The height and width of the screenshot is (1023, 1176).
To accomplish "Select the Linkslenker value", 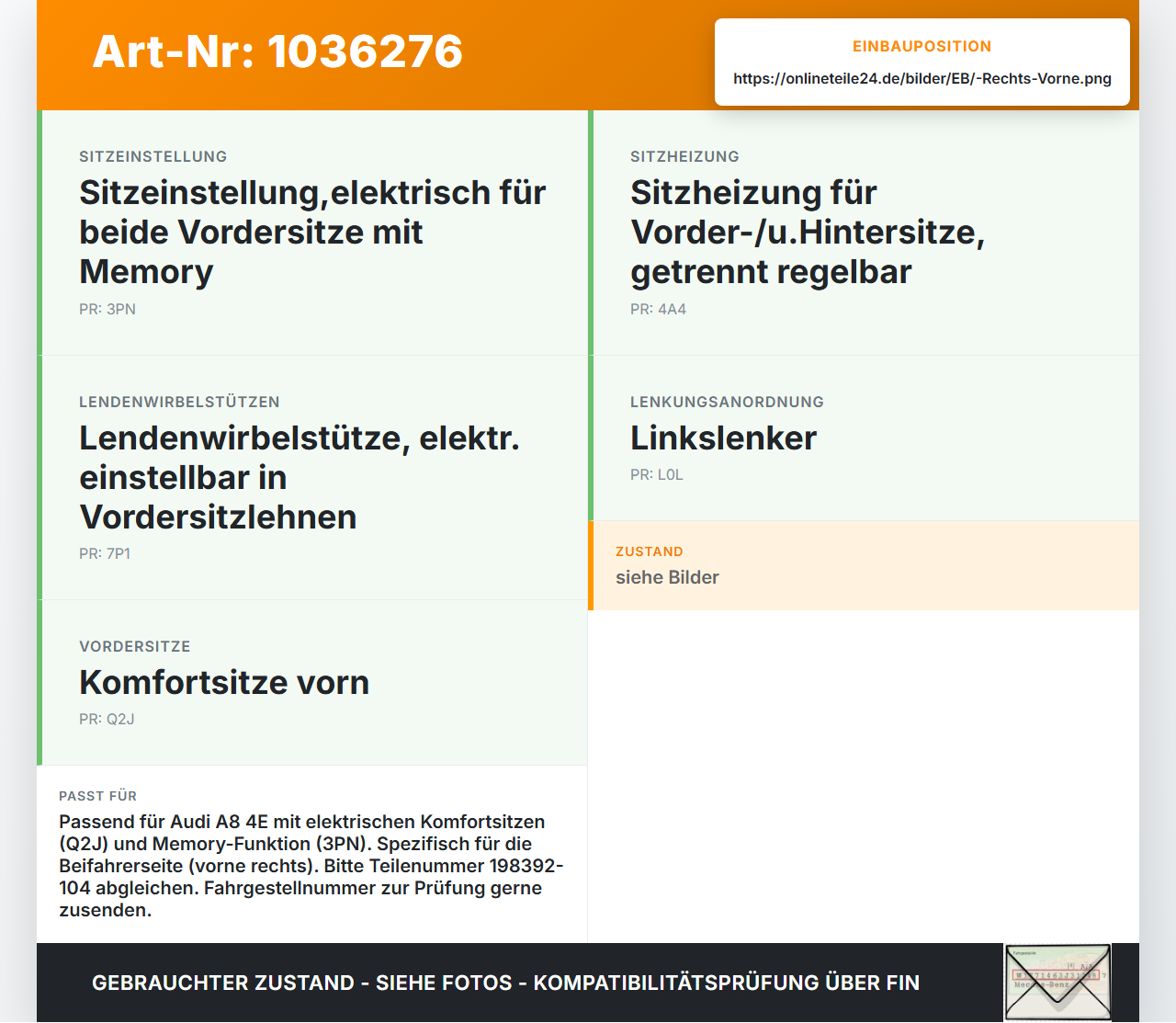I will point(723,438).
